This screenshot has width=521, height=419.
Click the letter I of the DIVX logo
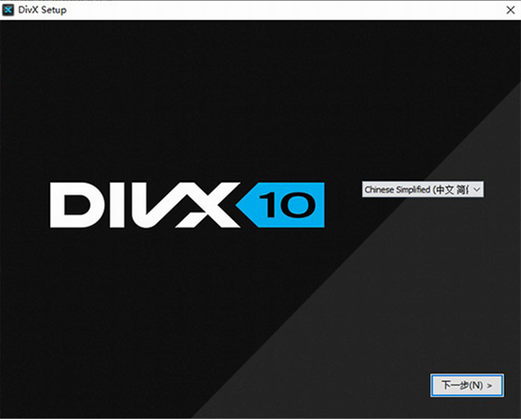[x=117, y=205]
